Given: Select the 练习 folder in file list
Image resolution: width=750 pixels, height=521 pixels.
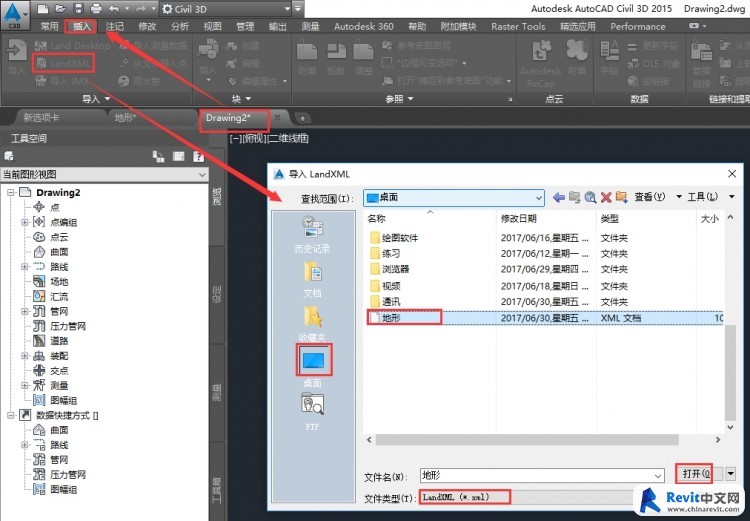Looking at the screenshot, I should (391, 254).
